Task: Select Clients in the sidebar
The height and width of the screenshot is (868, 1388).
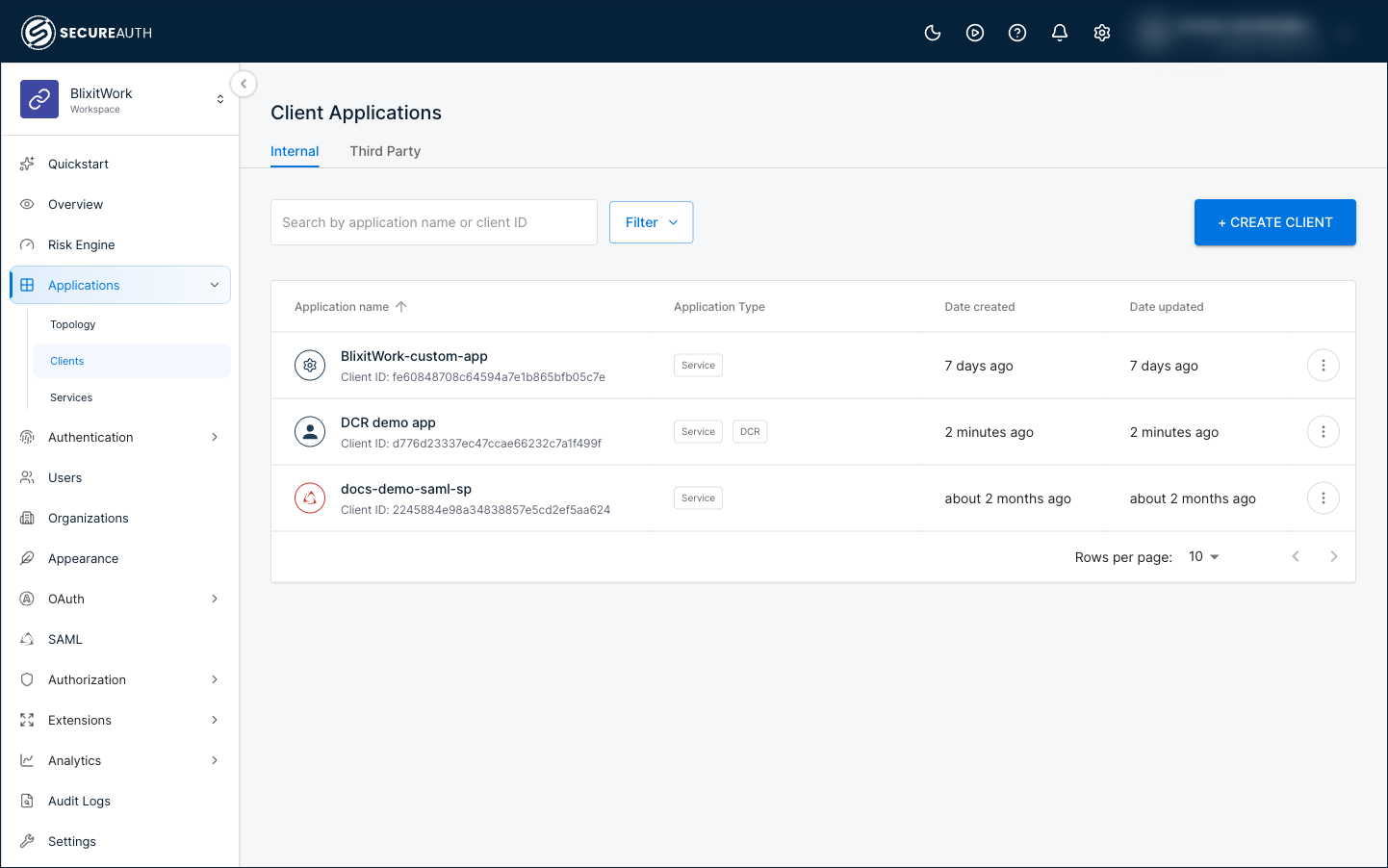Action: (x=131, y=361)
